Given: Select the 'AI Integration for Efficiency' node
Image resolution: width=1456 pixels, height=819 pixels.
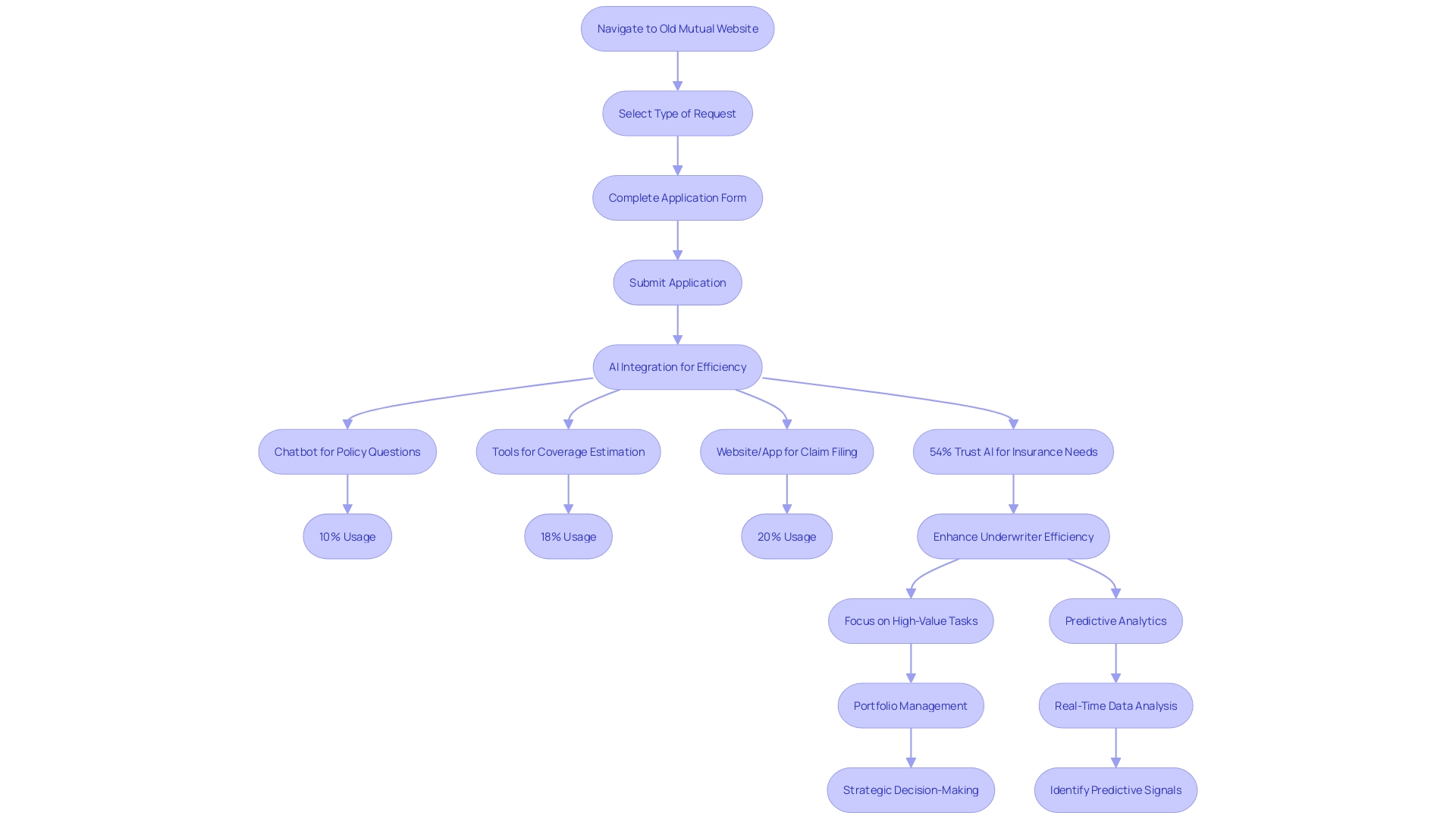Looking at the screenshot, I should pos(678,366).
